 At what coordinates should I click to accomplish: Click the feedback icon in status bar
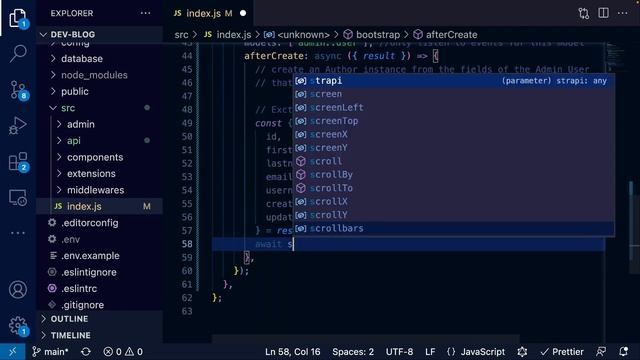coord(601,351)
